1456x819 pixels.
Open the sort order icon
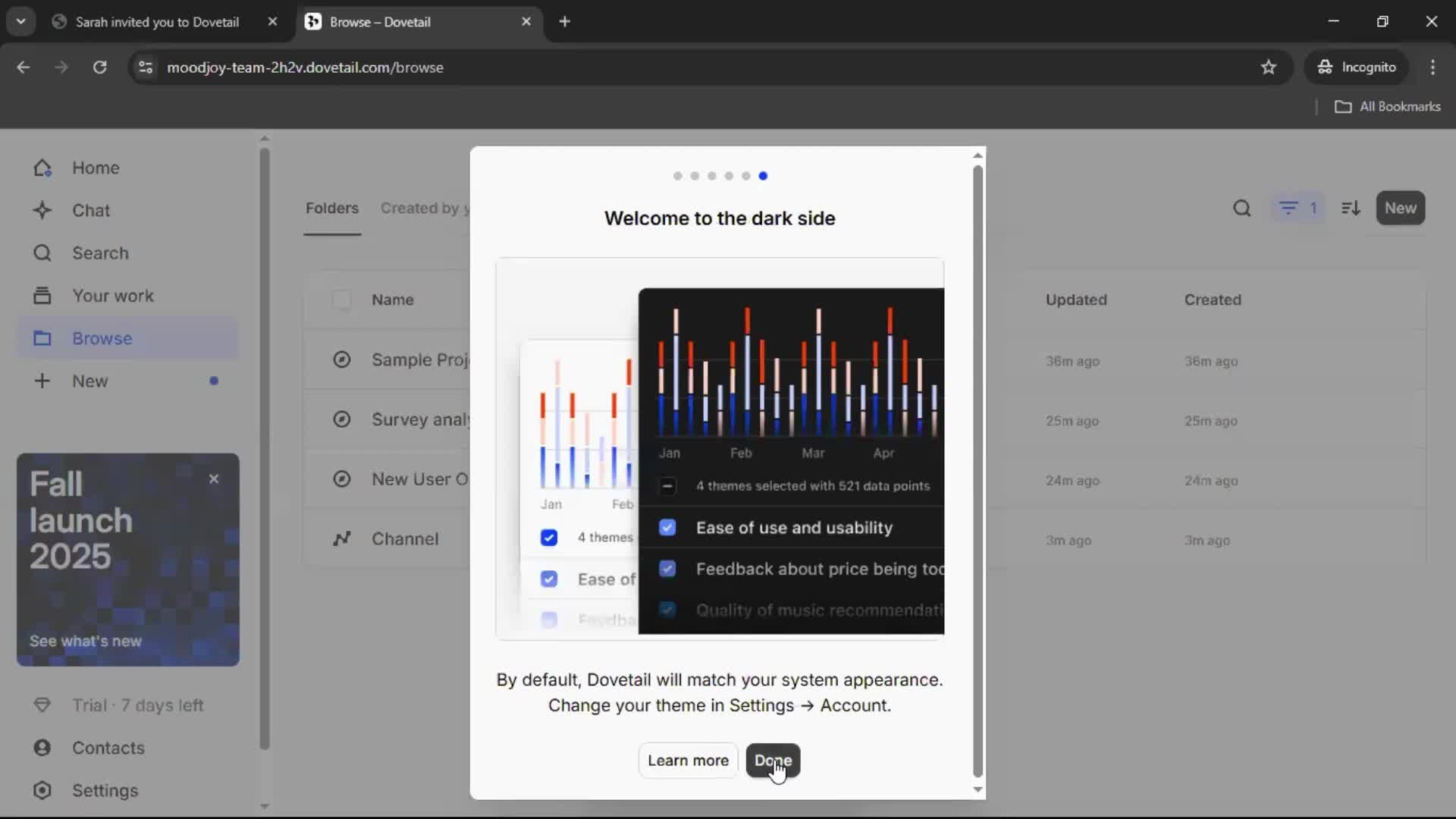(1351, 208)
